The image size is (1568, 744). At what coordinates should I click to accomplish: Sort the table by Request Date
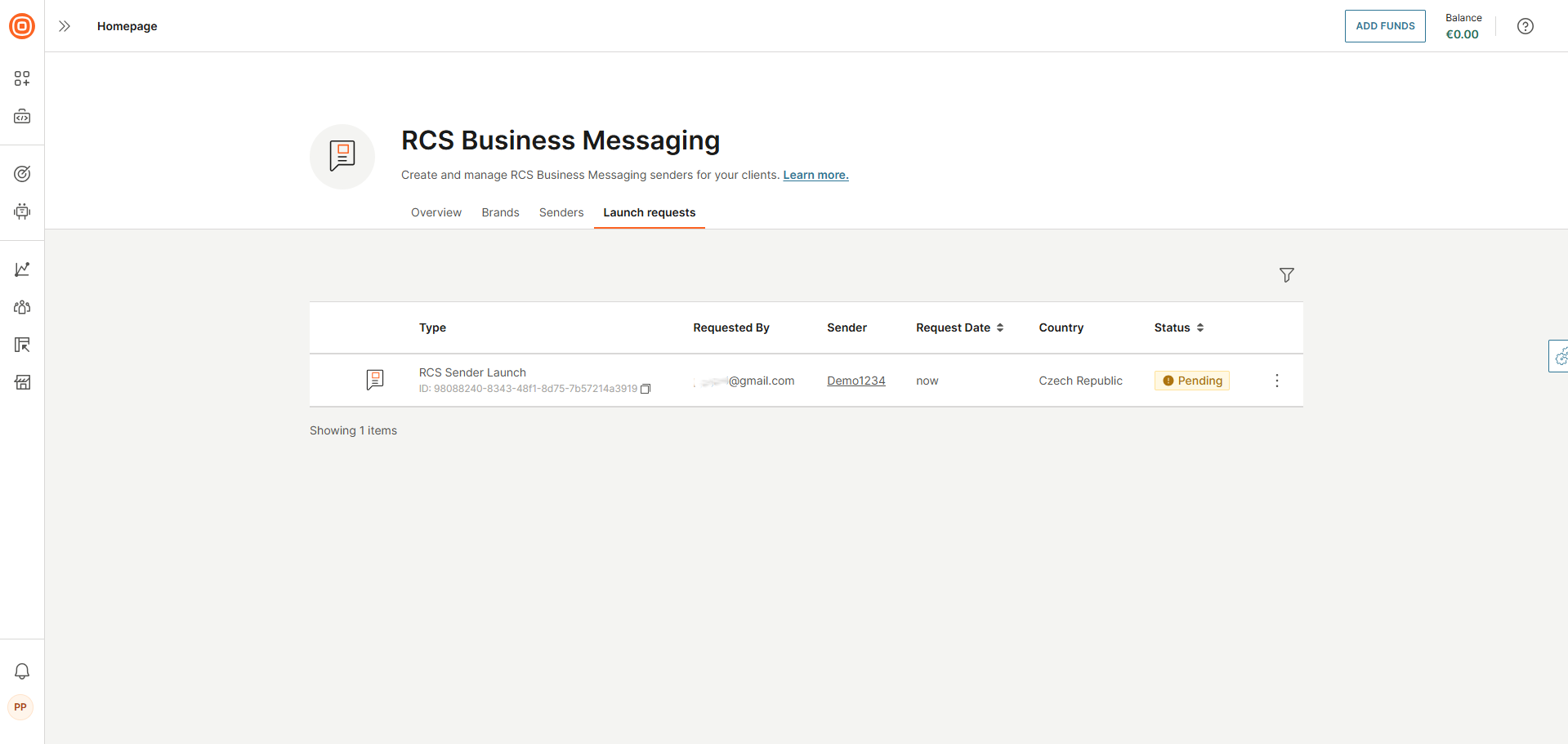[x=1000, y=327]
